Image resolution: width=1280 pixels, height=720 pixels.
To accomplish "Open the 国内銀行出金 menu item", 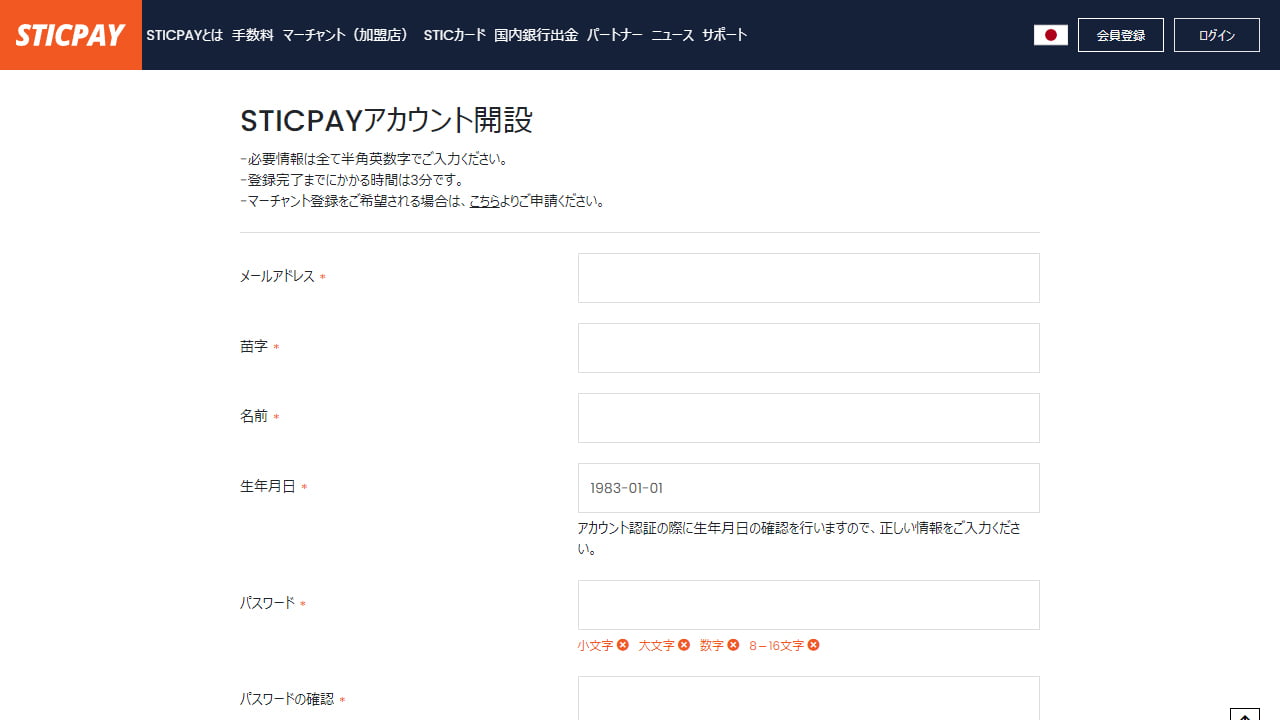I will click(536, 35).
